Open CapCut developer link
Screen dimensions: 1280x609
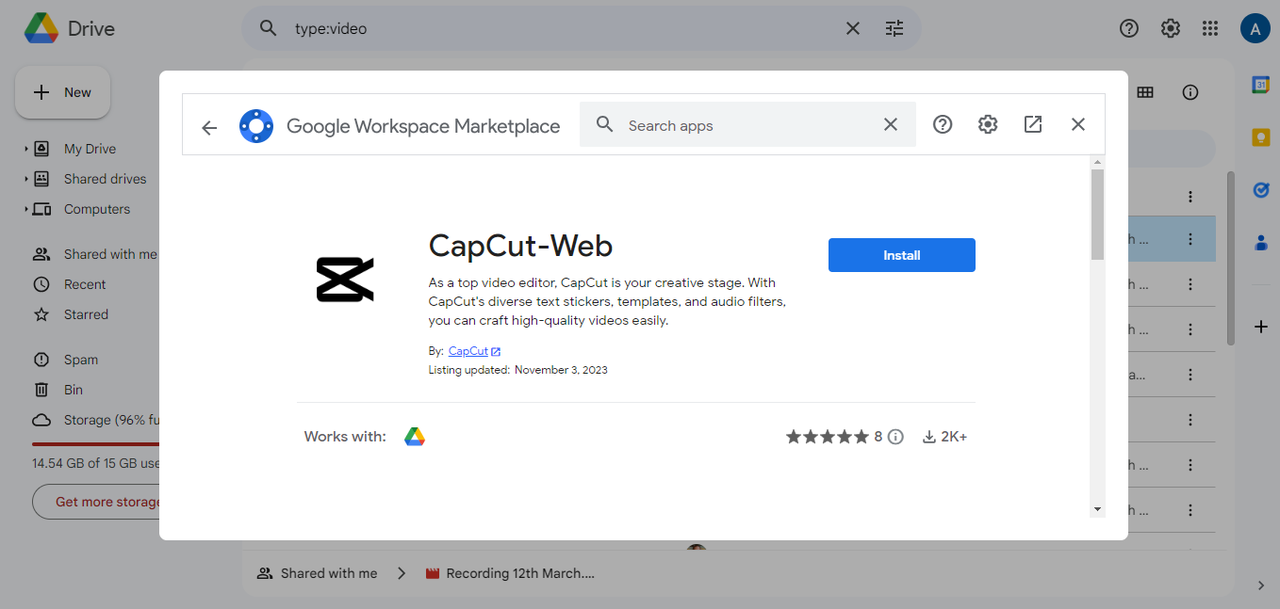[x=468, y=351]
